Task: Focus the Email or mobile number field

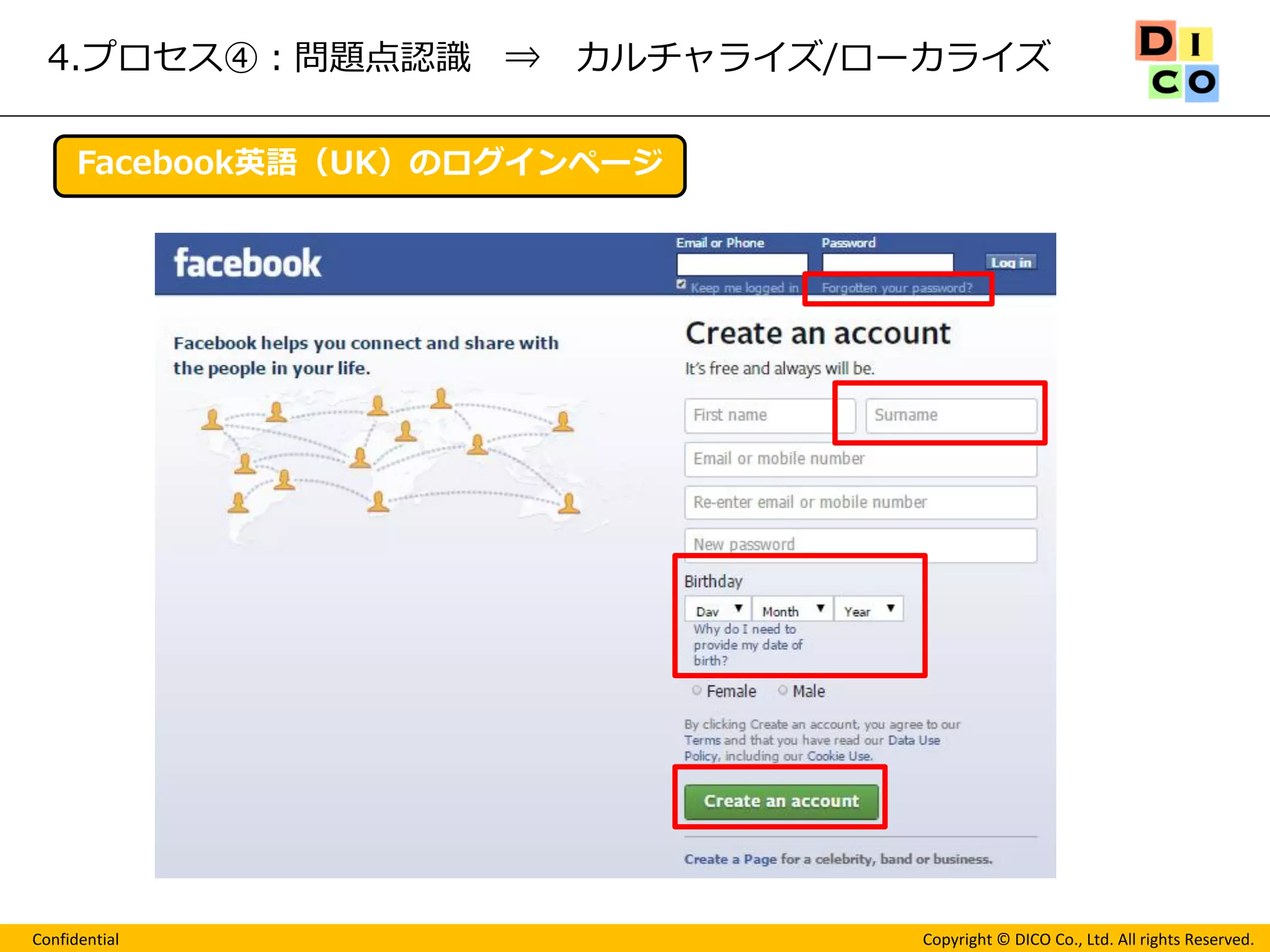Action: 861,459
